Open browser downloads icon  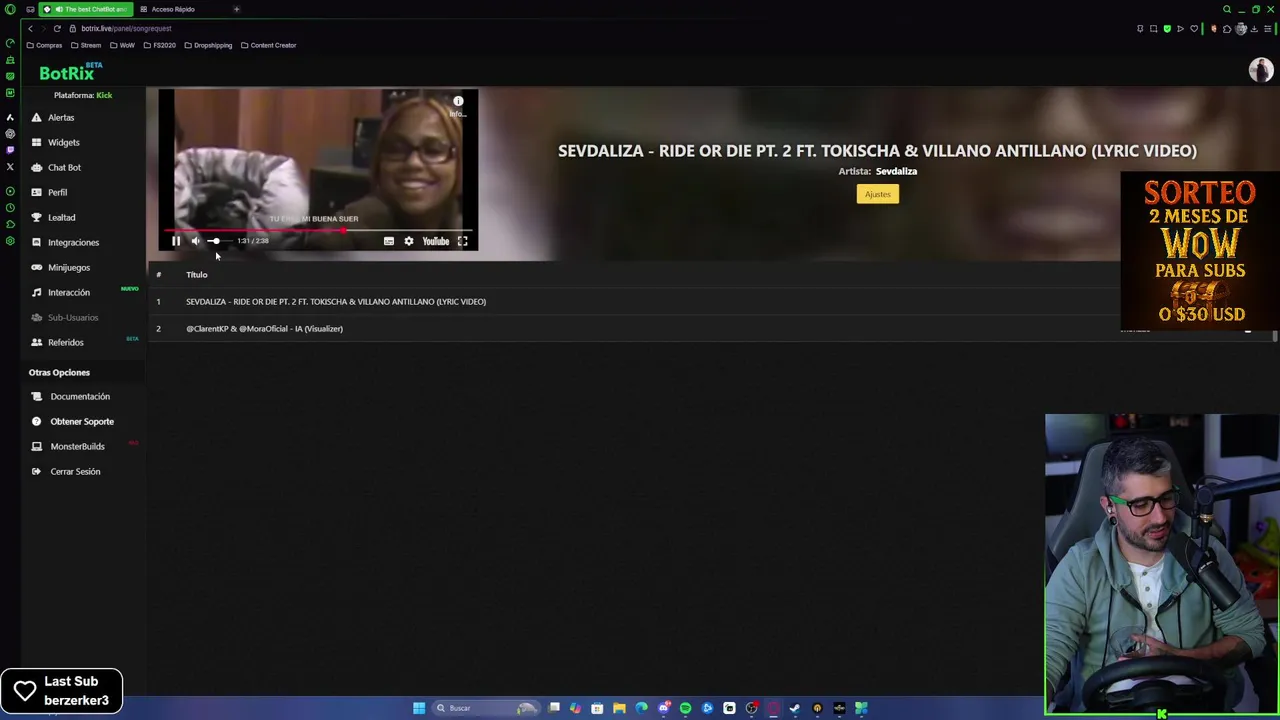[1254, 29]
